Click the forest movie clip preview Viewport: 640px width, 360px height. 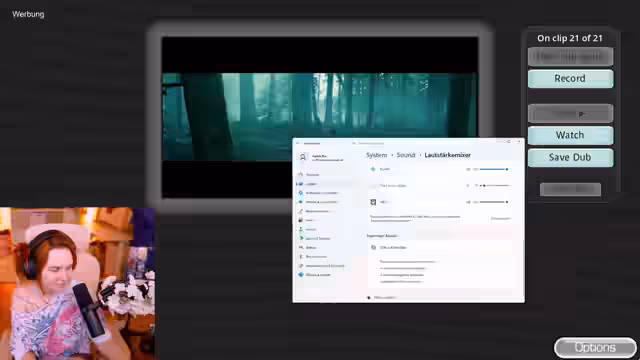pos(320,117)
